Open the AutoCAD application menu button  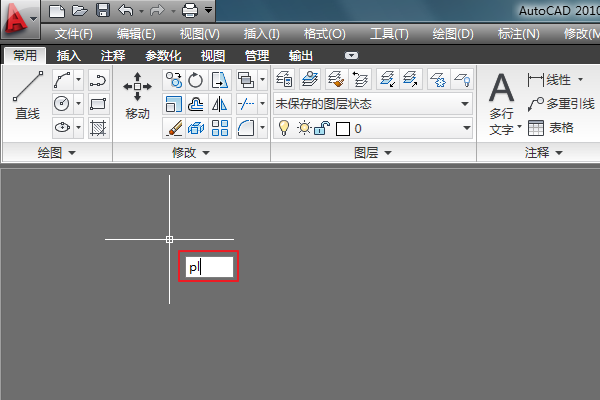click(20, 19)
